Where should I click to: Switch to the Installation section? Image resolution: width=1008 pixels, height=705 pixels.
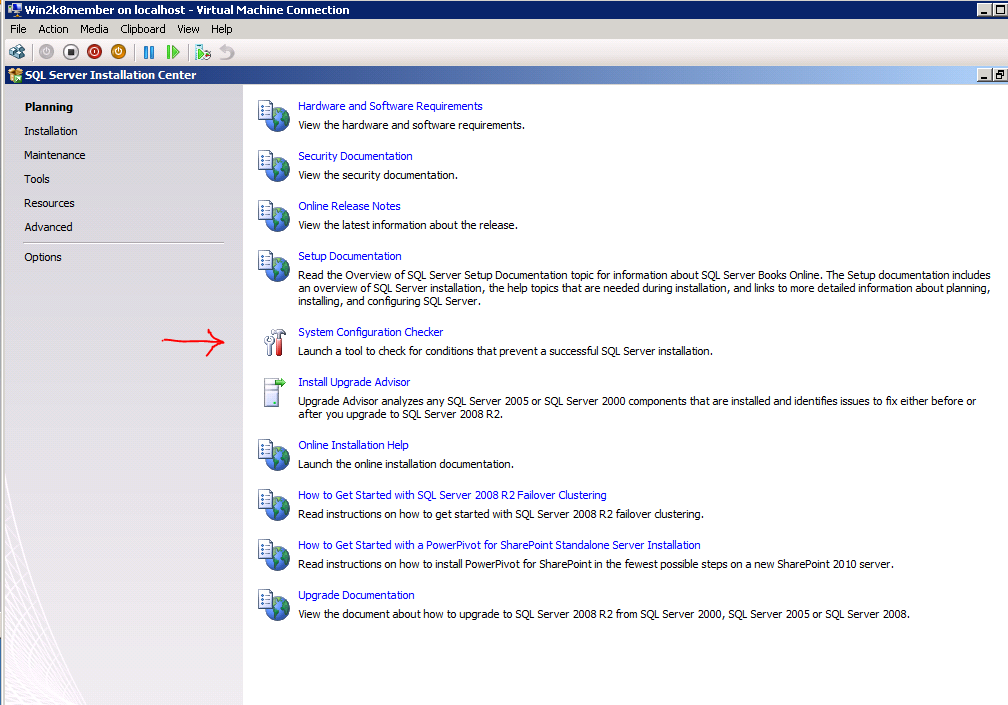(x=51, y=131)
